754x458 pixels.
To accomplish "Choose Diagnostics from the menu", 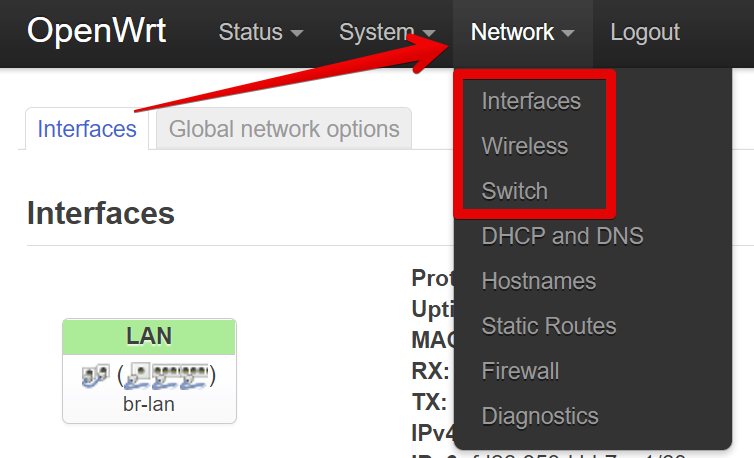I will pyautogui.click(x=540, y=416).
